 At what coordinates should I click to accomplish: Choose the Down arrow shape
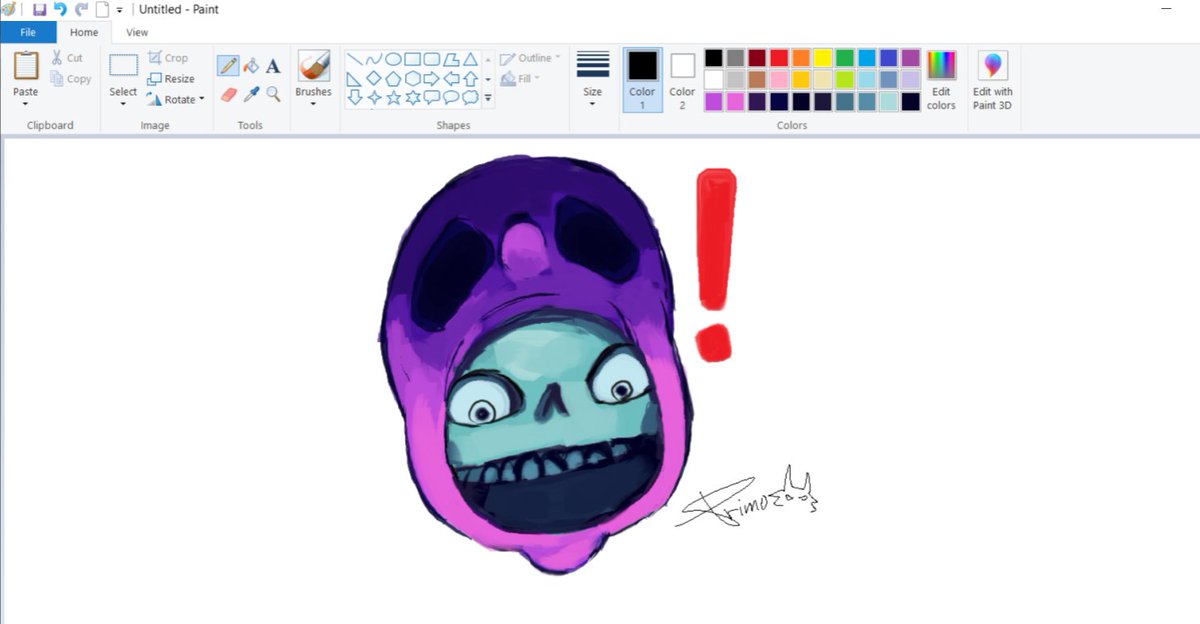coord(355,97)
